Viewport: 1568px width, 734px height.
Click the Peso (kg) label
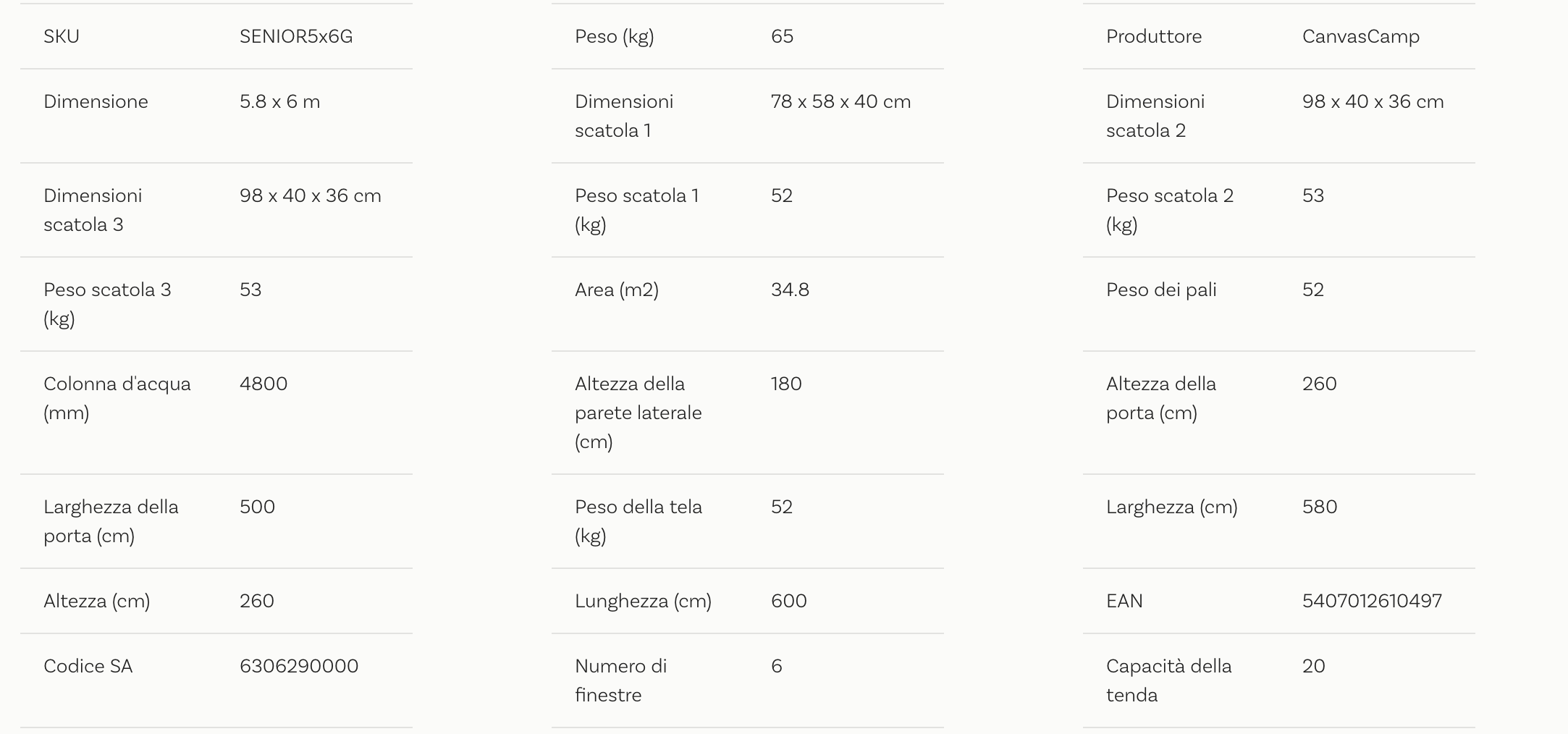(615, 37)
